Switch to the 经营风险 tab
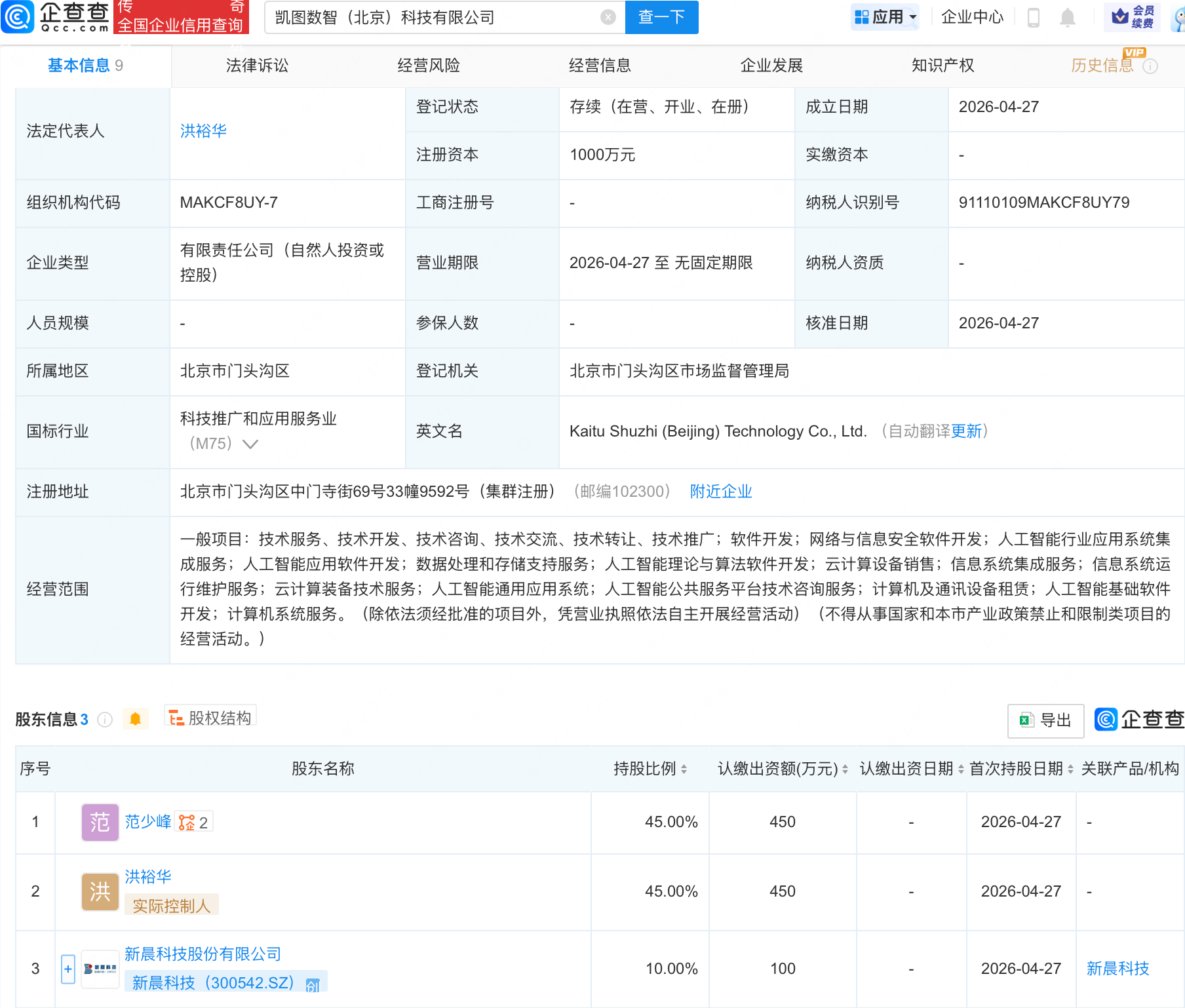 pos(429,66)
